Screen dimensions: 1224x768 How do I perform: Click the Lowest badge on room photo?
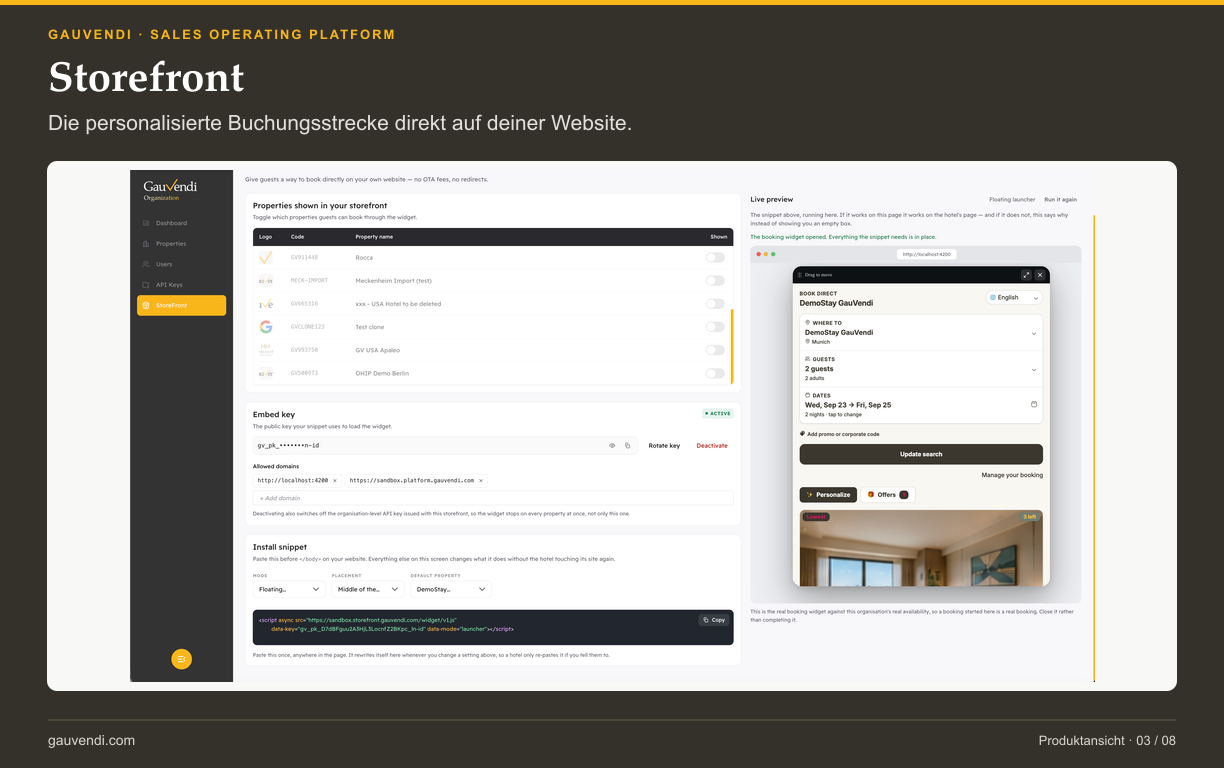coord(816,517)
